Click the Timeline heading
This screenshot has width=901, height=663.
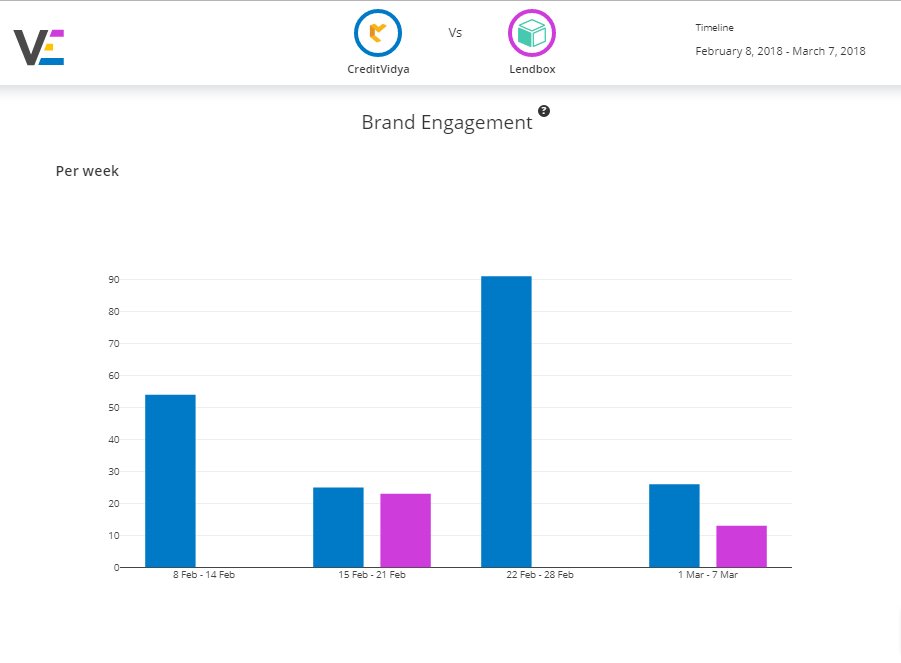coord(714,27)
